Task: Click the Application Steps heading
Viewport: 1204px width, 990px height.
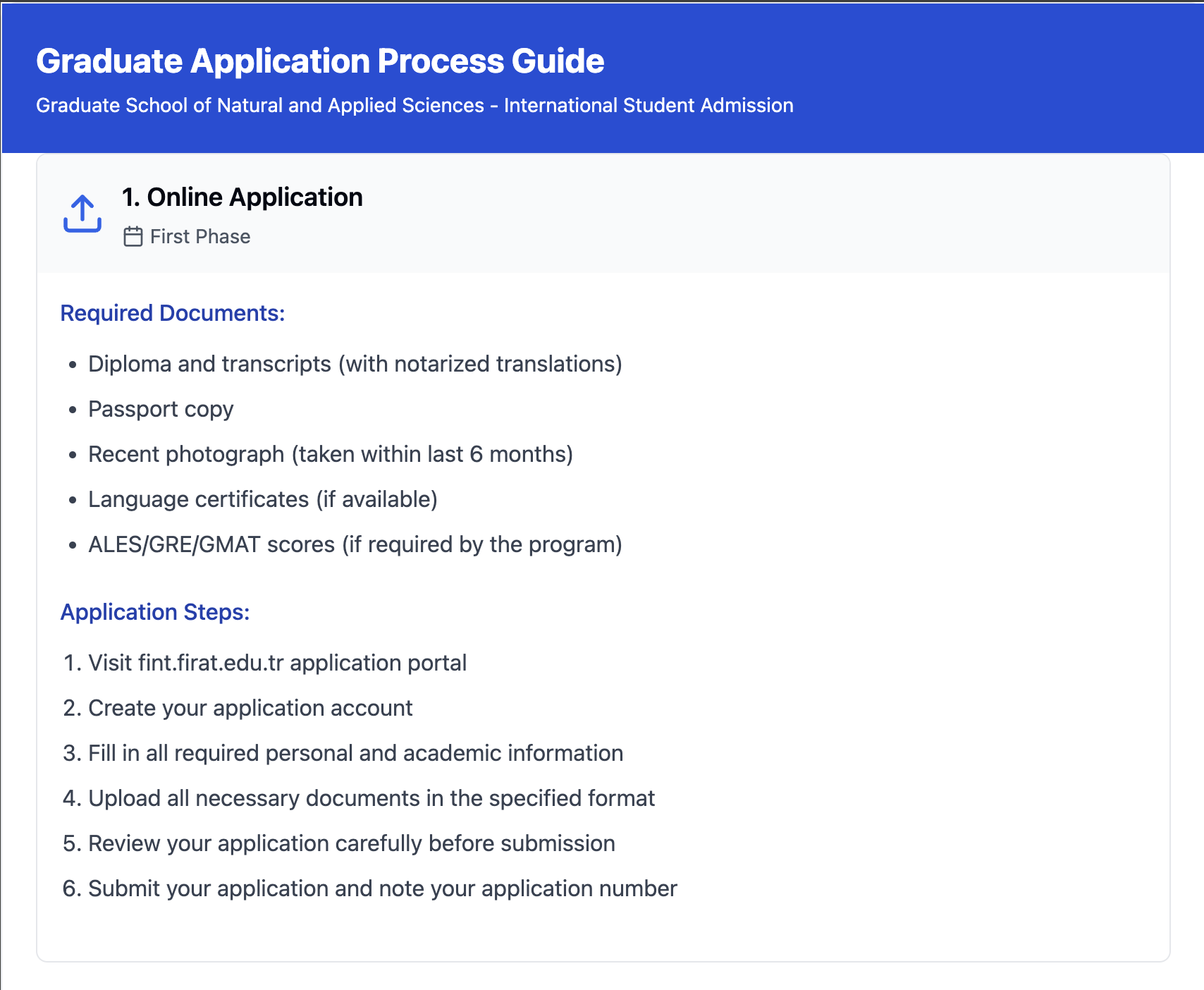Action: click(155, 612)
